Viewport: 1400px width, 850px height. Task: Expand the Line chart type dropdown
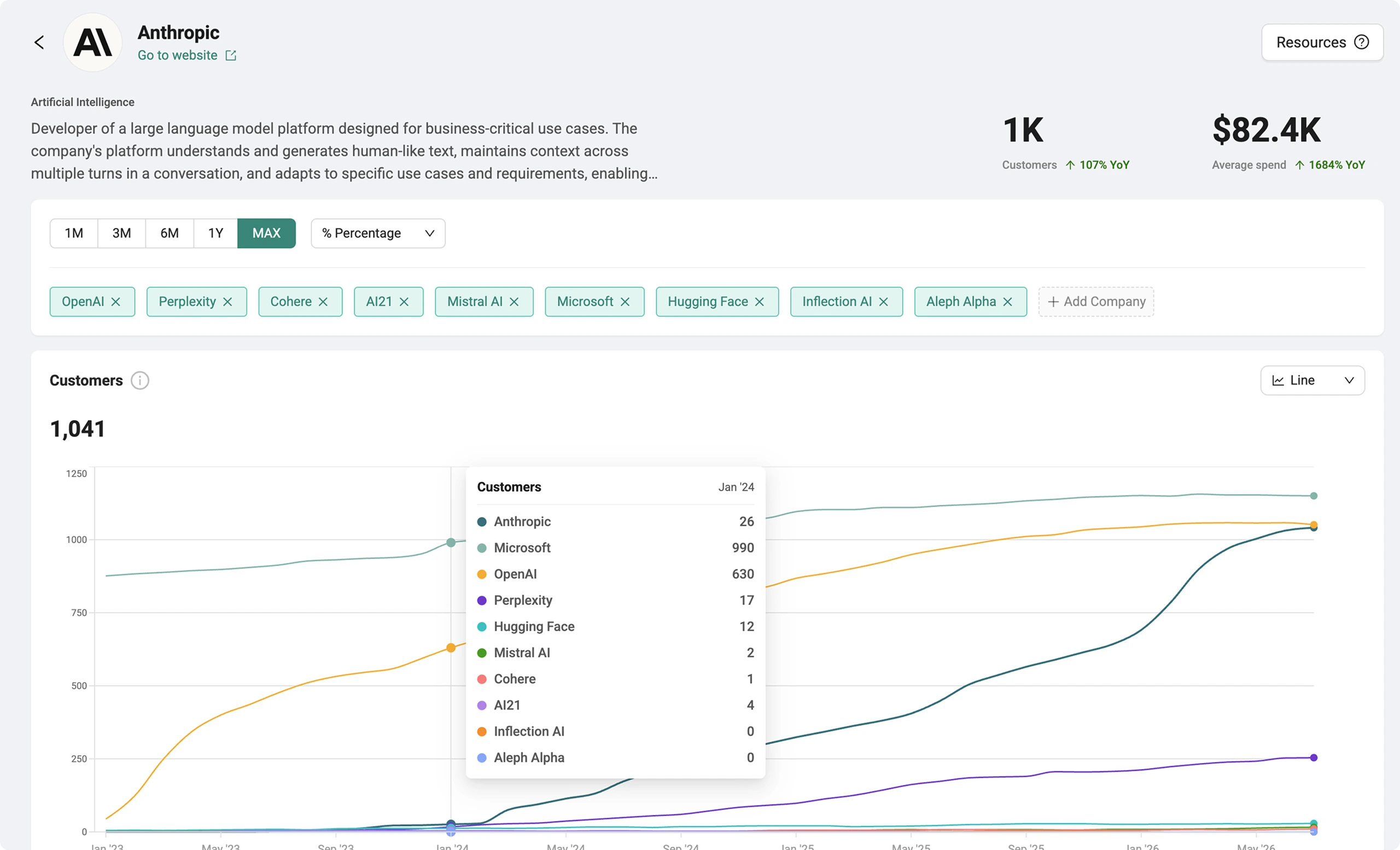(1312, 380)
